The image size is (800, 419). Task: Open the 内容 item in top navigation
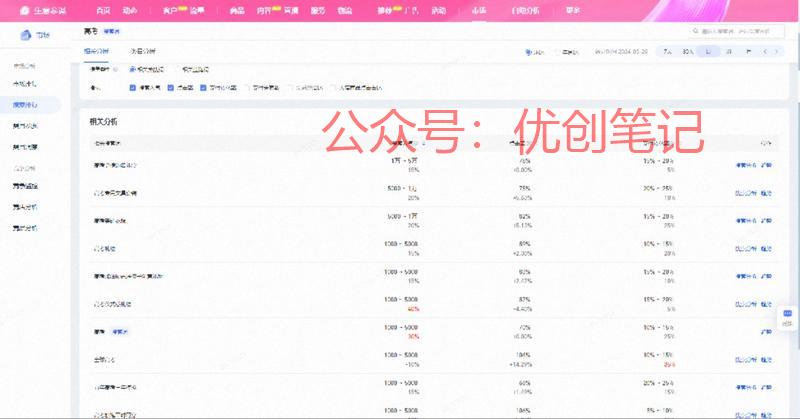coord(264,10)
